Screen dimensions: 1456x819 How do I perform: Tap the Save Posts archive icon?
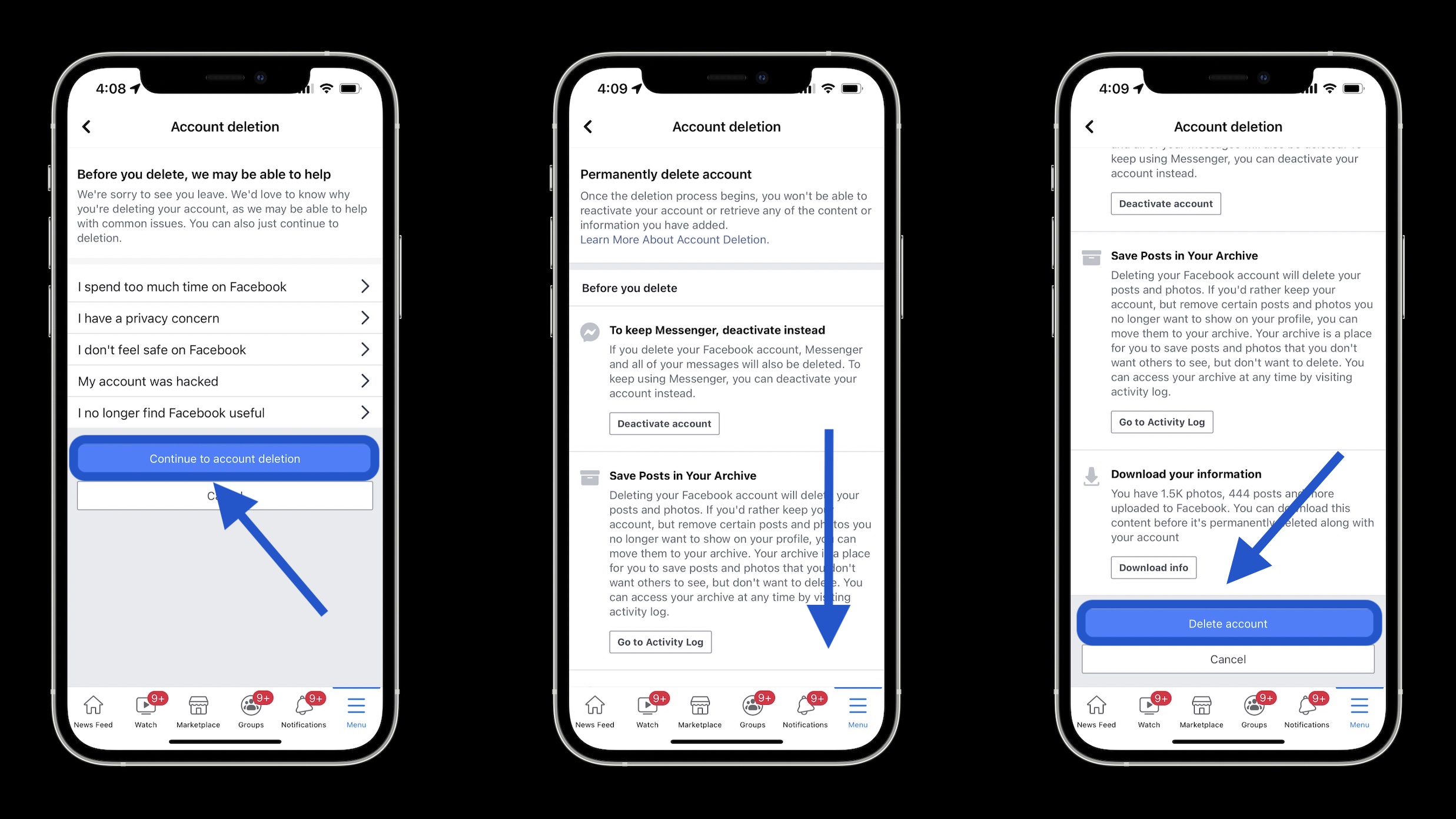tap(590, 477)
